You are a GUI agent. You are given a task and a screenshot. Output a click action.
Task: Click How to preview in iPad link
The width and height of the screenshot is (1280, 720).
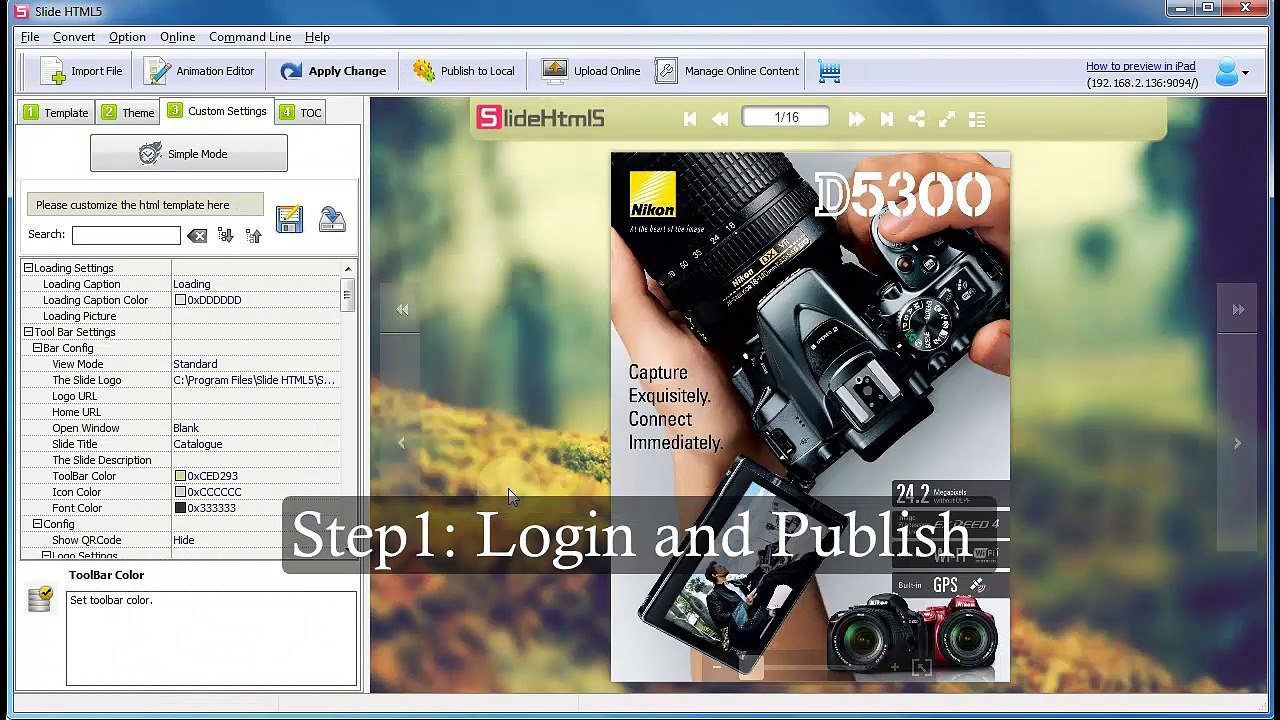[x=1141, y=66]
